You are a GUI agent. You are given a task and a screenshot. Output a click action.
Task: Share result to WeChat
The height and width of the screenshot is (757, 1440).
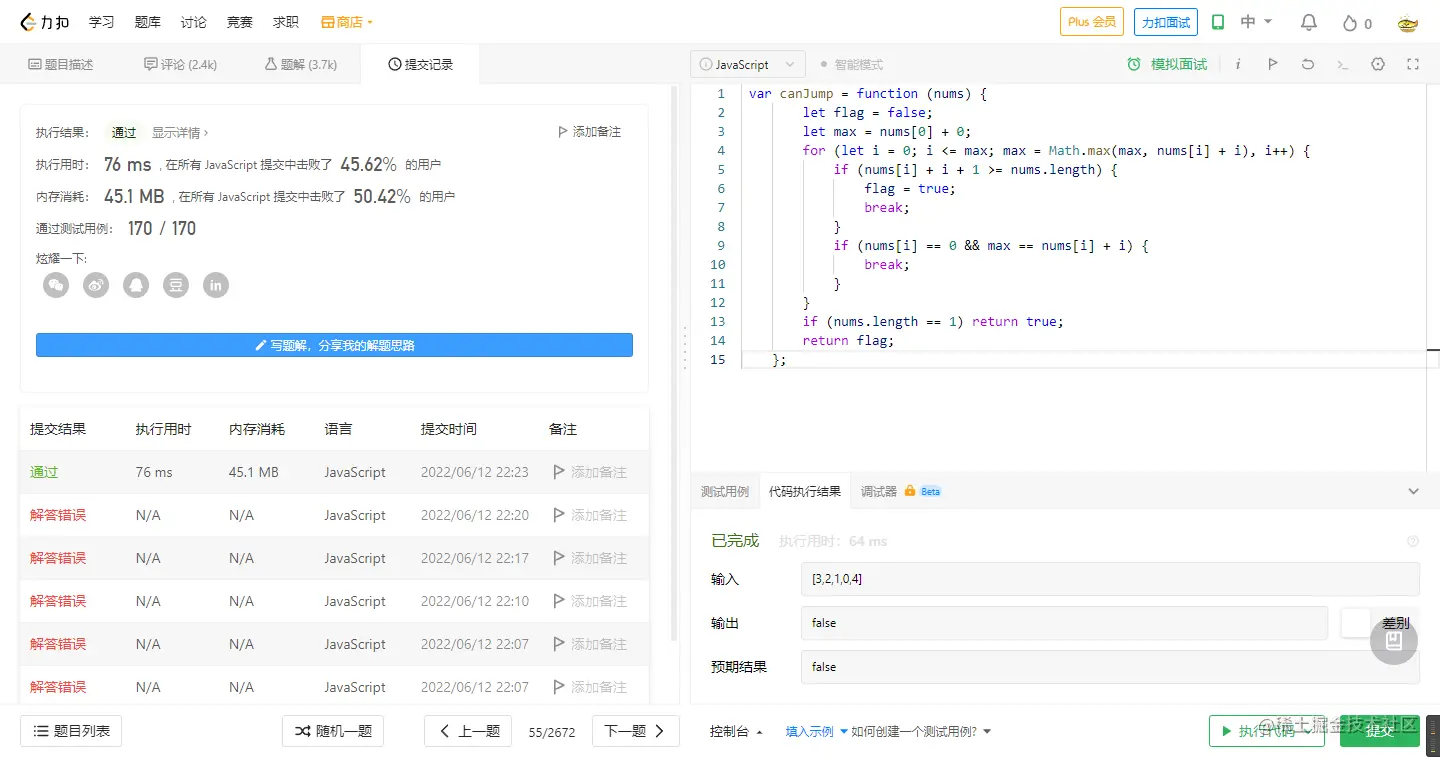click(56, 285)
